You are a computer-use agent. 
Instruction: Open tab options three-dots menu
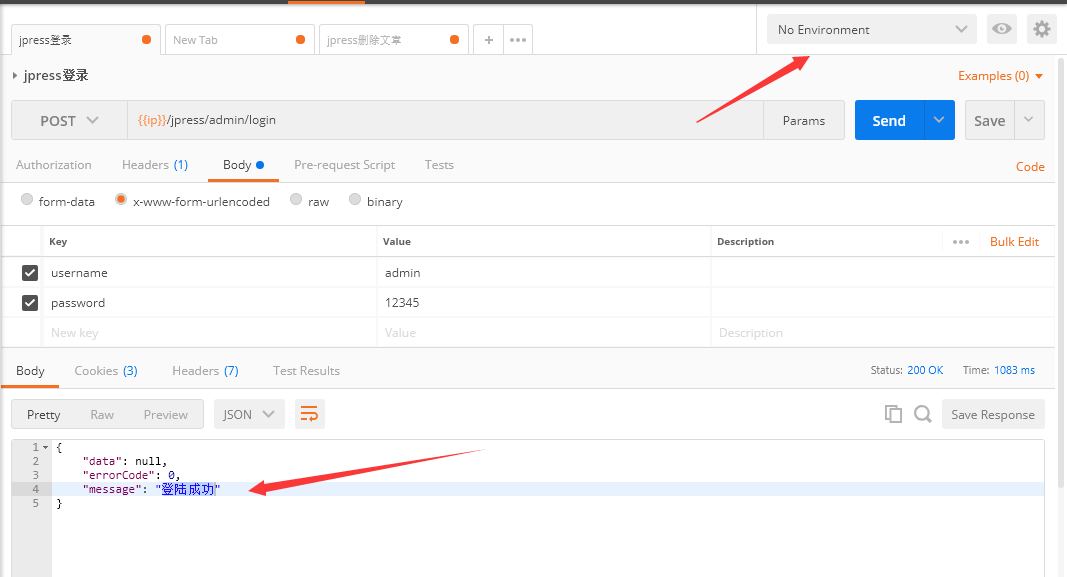point(518,39)
